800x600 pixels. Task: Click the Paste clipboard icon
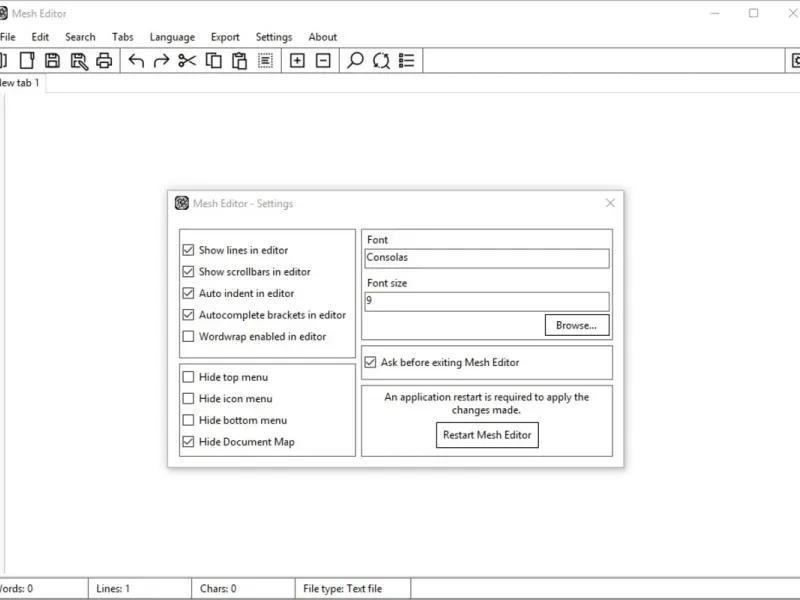[x=239, y=60]
